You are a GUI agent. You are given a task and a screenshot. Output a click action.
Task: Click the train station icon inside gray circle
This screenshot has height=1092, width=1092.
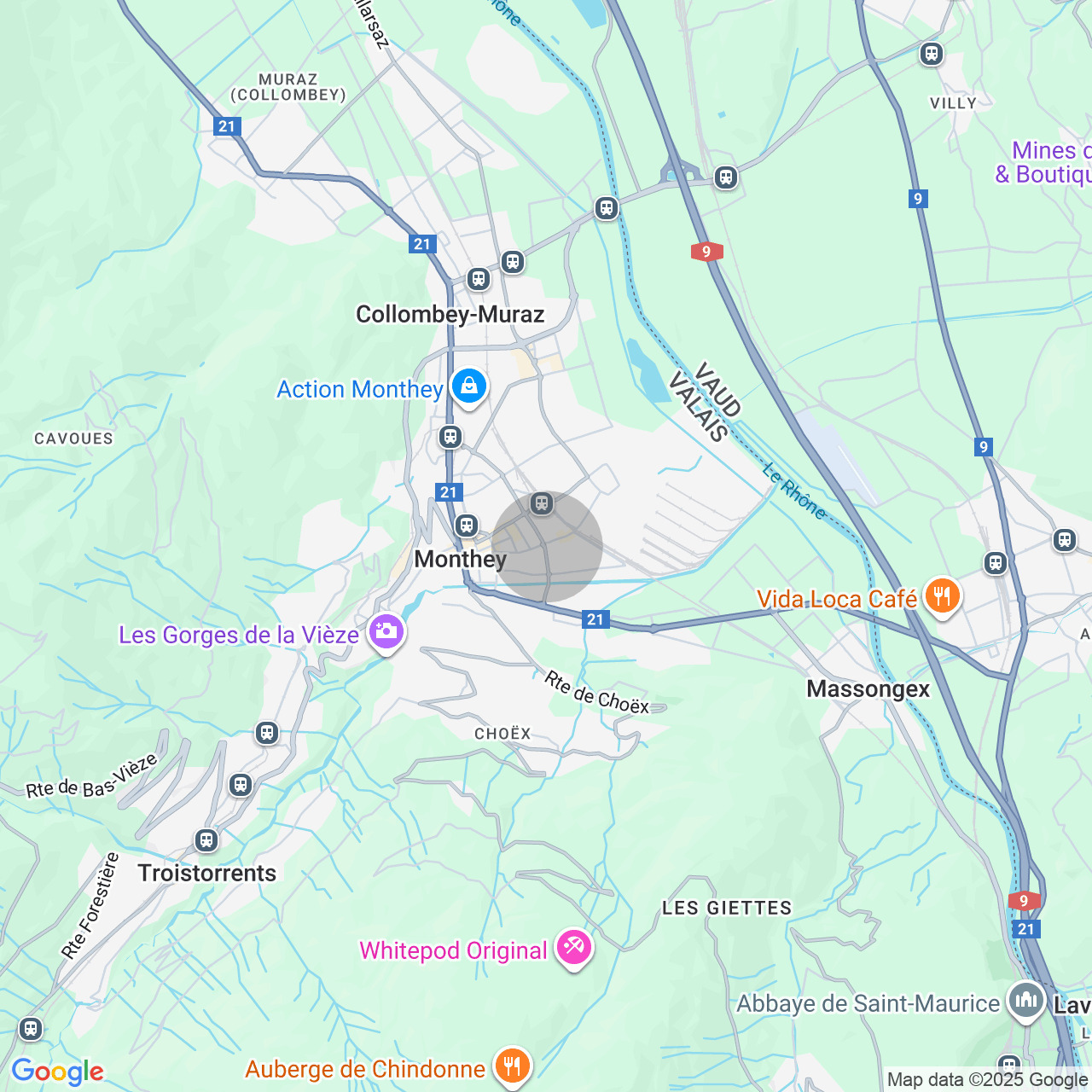(542, 503)
